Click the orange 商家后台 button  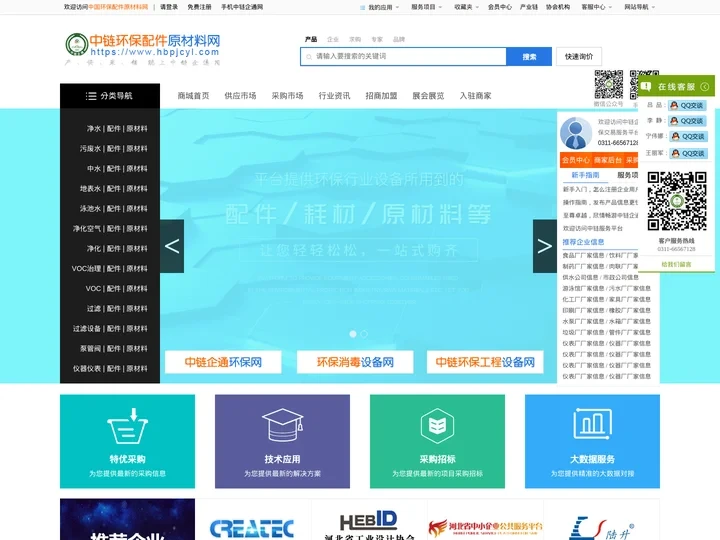pyautogui.click(x=608, y=160)
